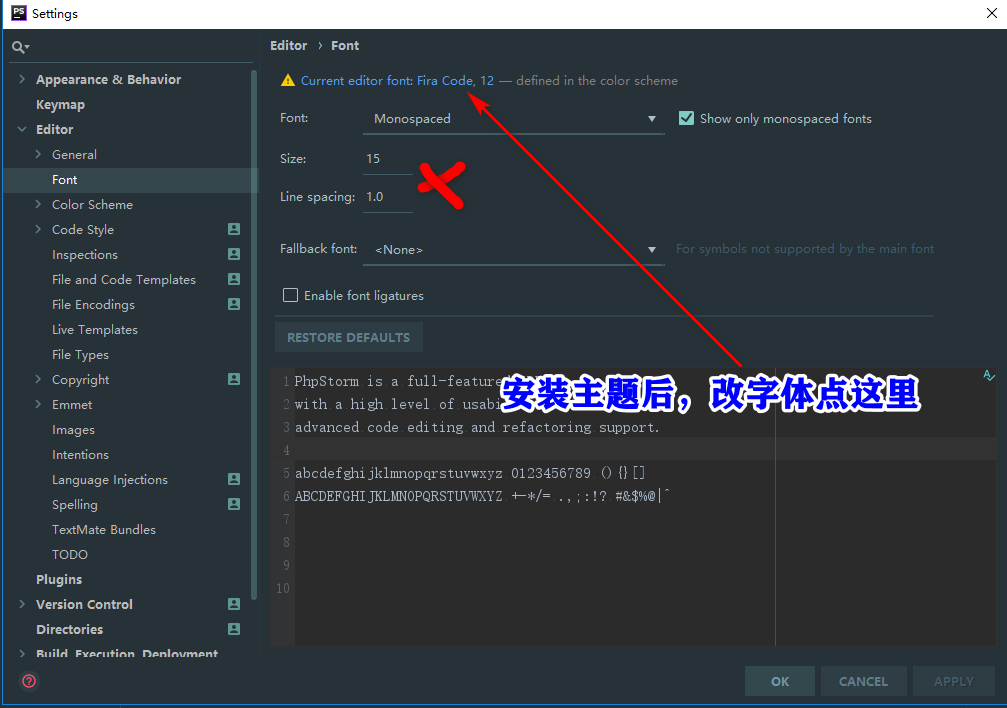Click the Line spacing input field
Image resolution: width=1007 pixels, height=708 pixels.
click(x=388, y=197)
